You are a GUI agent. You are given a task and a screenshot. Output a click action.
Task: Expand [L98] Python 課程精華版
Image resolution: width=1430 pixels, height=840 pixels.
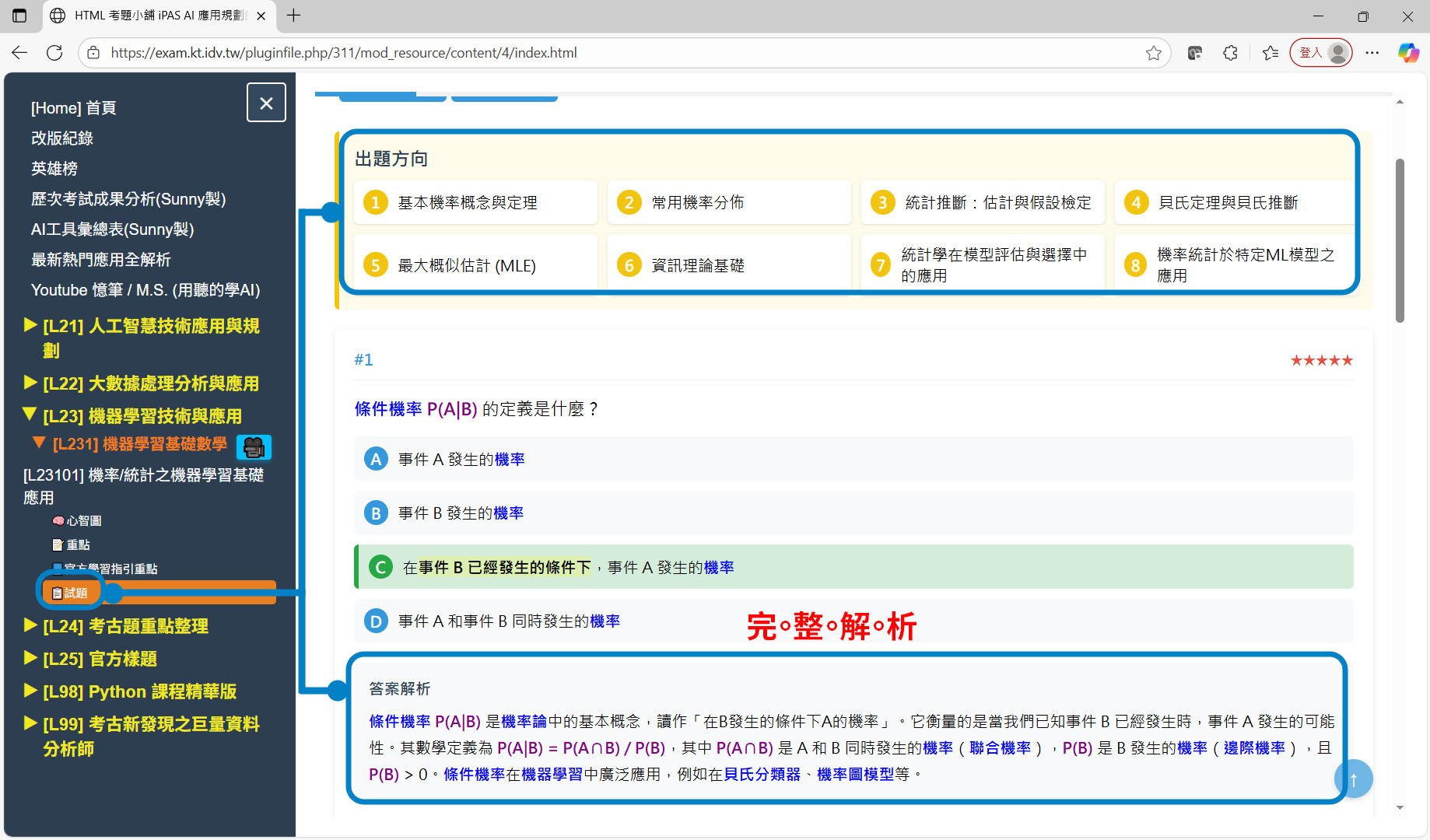point(30,691)
